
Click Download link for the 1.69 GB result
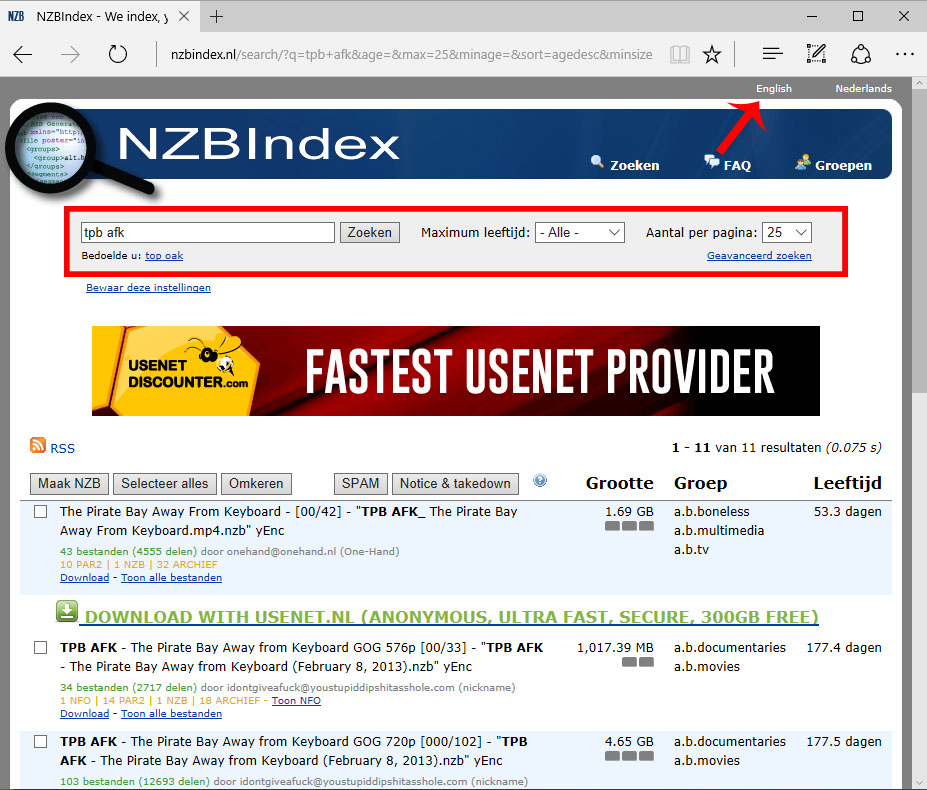point(85,578)
